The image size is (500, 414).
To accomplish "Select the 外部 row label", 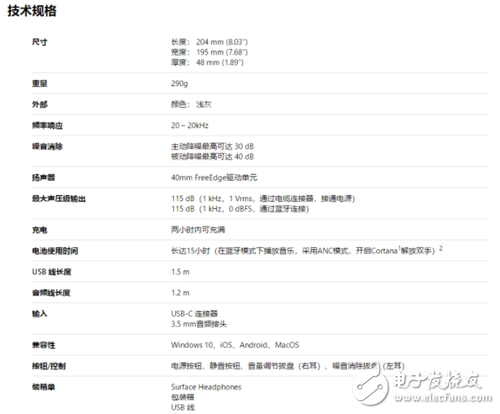I will pyautogui.click(x=40, y=104).
